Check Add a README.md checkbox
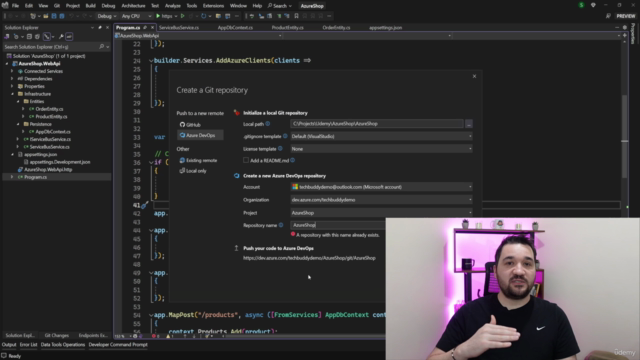Screen dimensions: 640x360 [x=246, y=160]
